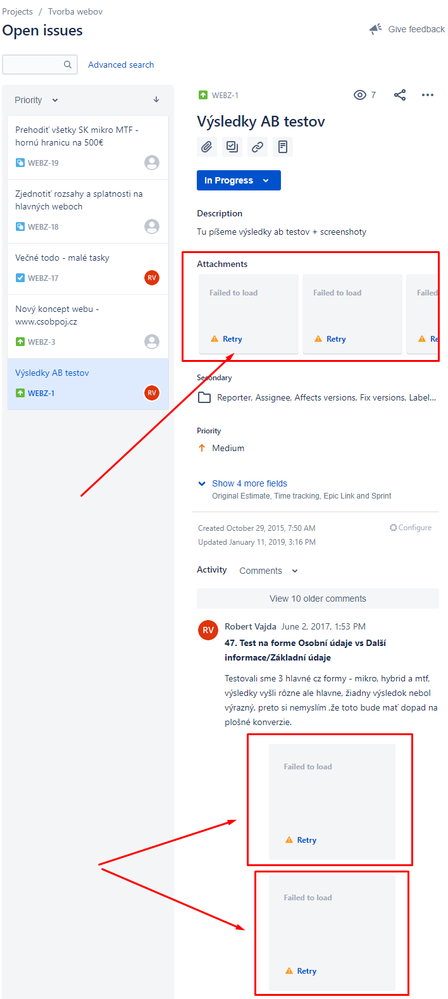The height and width of the screenshot is (999, 448).
Task: Click the Advanced search link
Action: coord(121,64)
